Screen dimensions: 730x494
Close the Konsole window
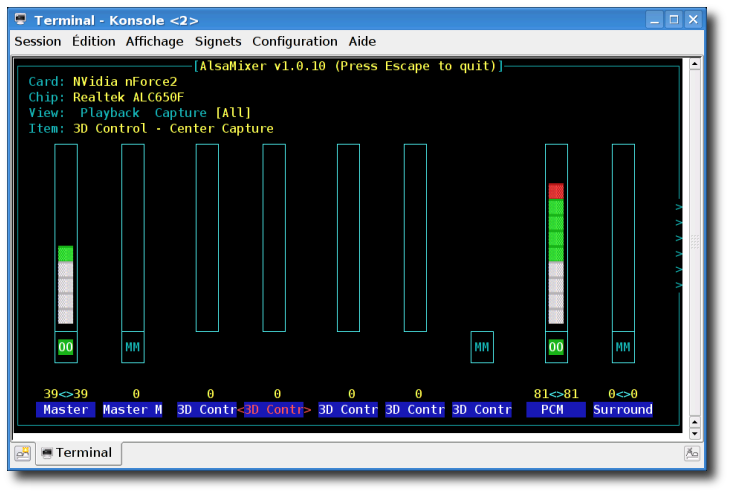(692, 20)
